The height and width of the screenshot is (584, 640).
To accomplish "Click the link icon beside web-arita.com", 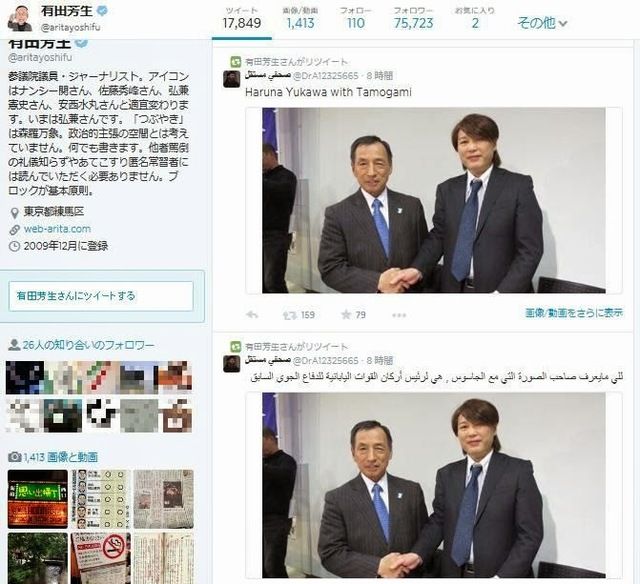I will (x=14, y=229).
